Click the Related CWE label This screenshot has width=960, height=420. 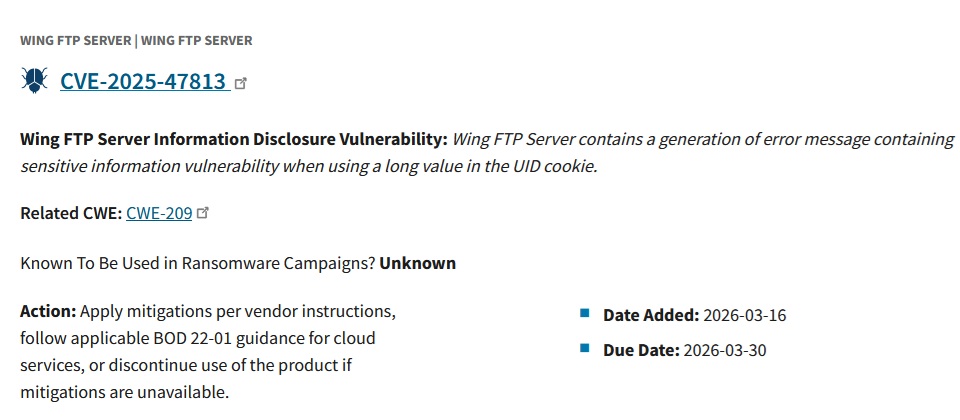(71, 213)
